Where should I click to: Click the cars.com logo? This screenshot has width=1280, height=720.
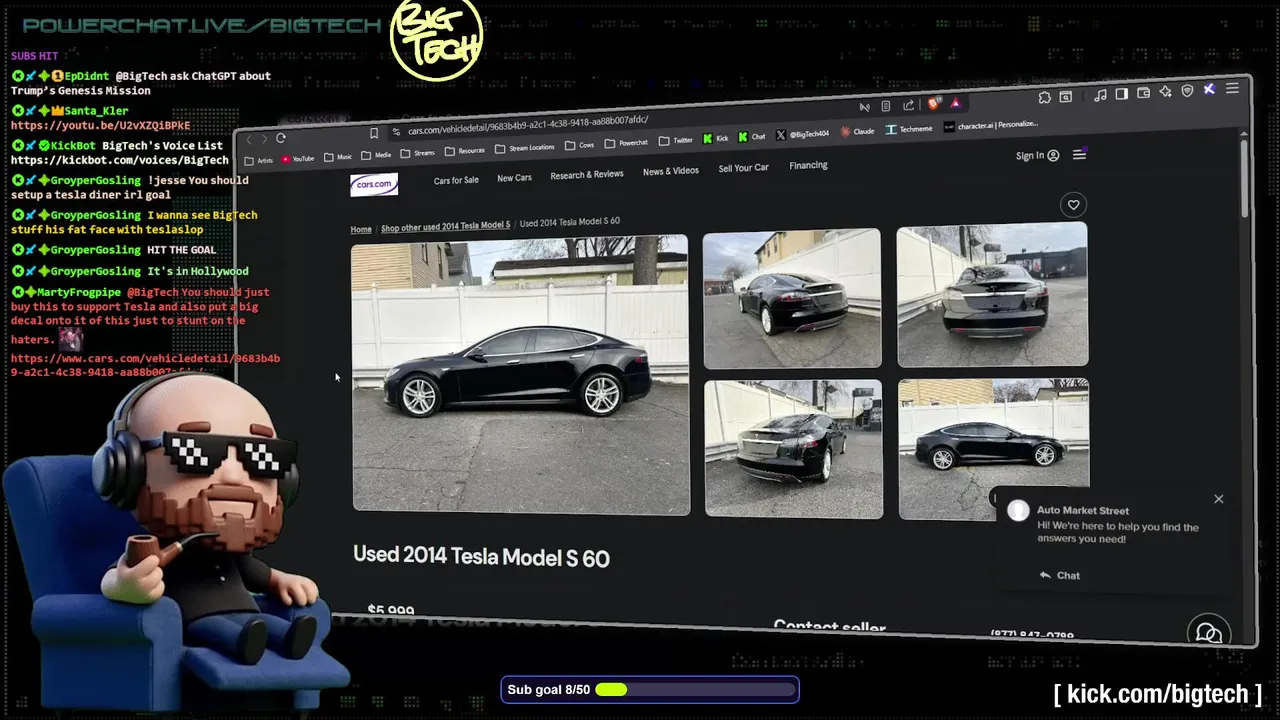pos(374,184)
